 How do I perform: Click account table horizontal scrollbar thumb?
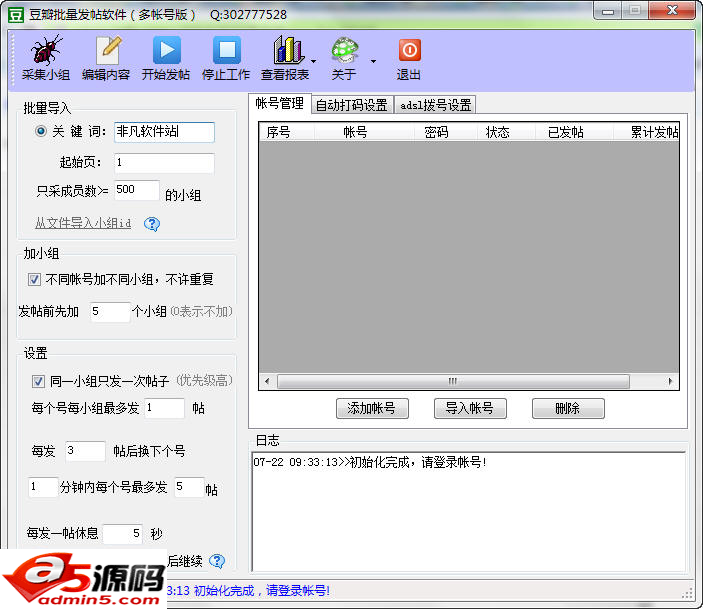pos(453,382)
